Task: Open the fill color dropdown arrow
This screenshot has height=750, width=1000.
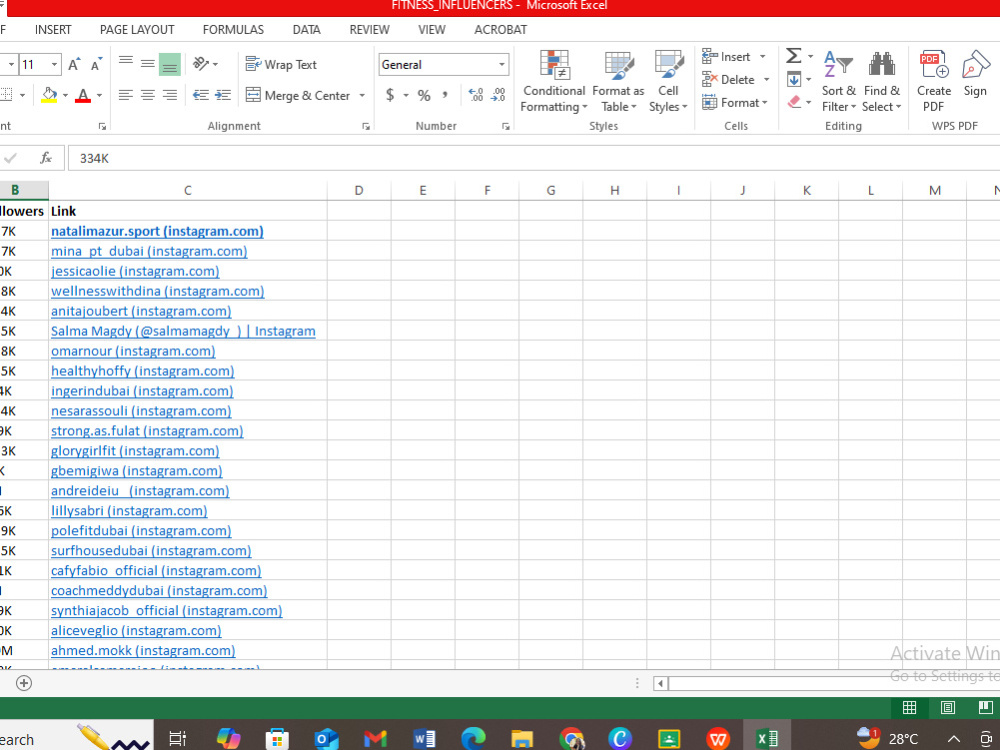Action: pyautogui.click(x=65, y=96)
